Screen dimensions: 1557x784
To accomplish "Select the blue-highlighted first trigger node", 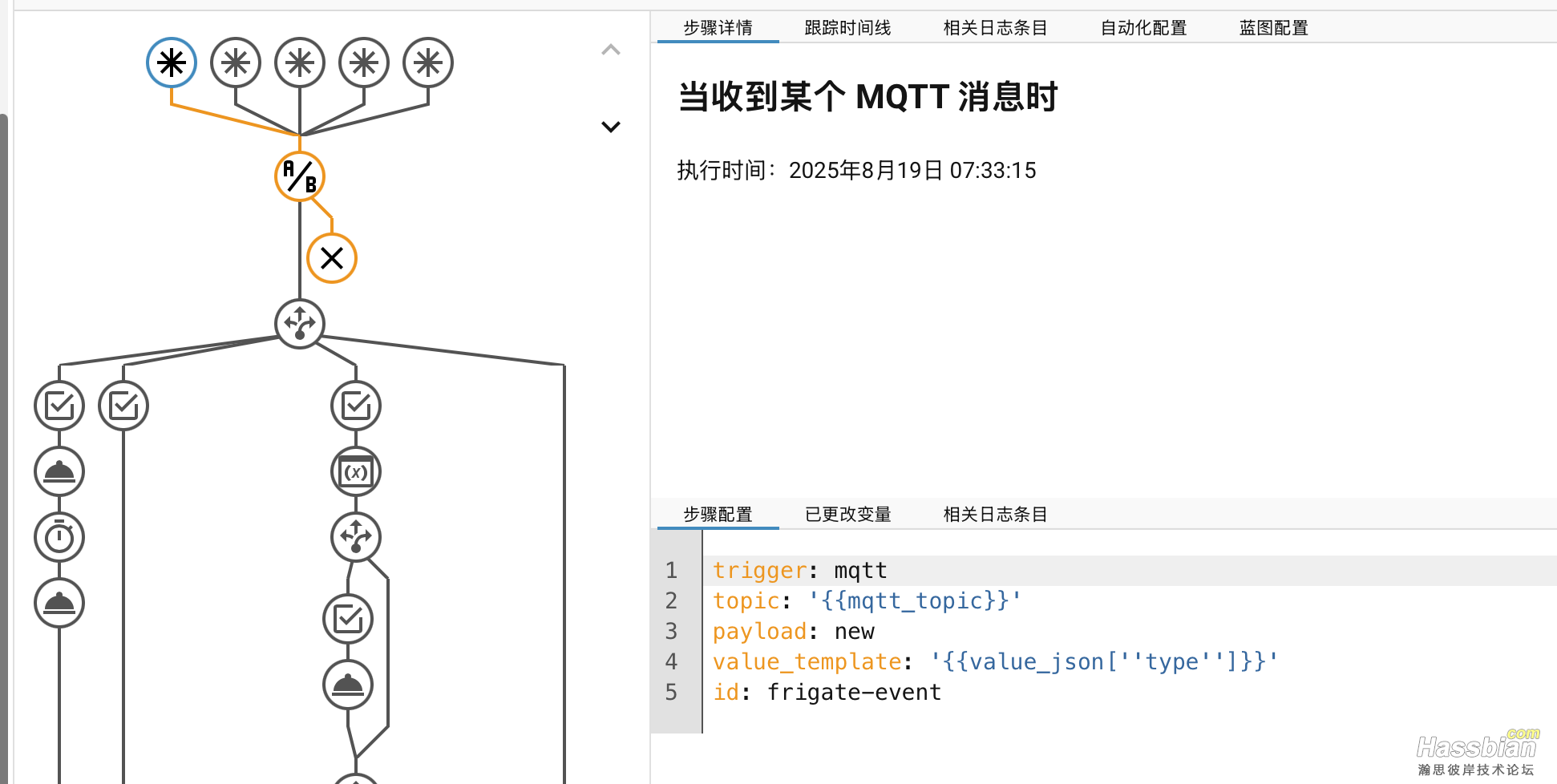I will tap(172, 63).
